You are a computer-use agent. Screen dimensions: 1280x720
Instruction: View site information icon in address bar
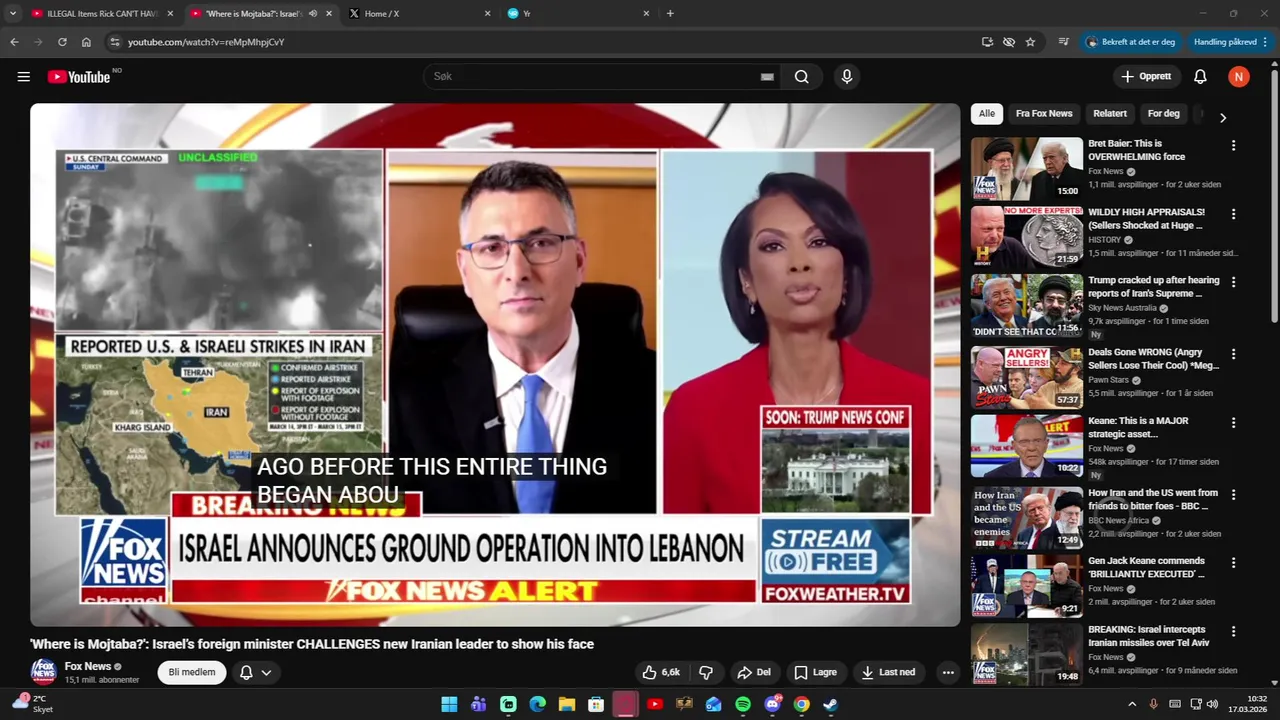click(x=115, y=42)
